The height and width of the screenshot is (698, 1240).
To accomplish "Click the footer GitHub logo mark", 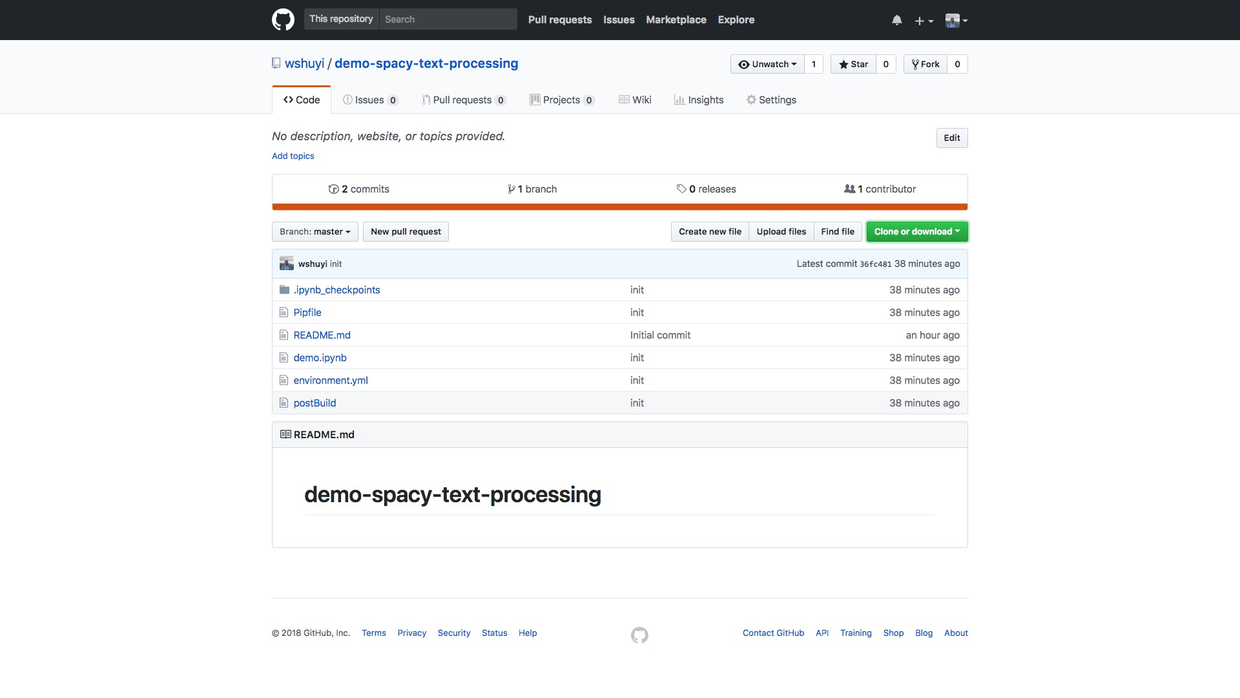I will point(640,635).
